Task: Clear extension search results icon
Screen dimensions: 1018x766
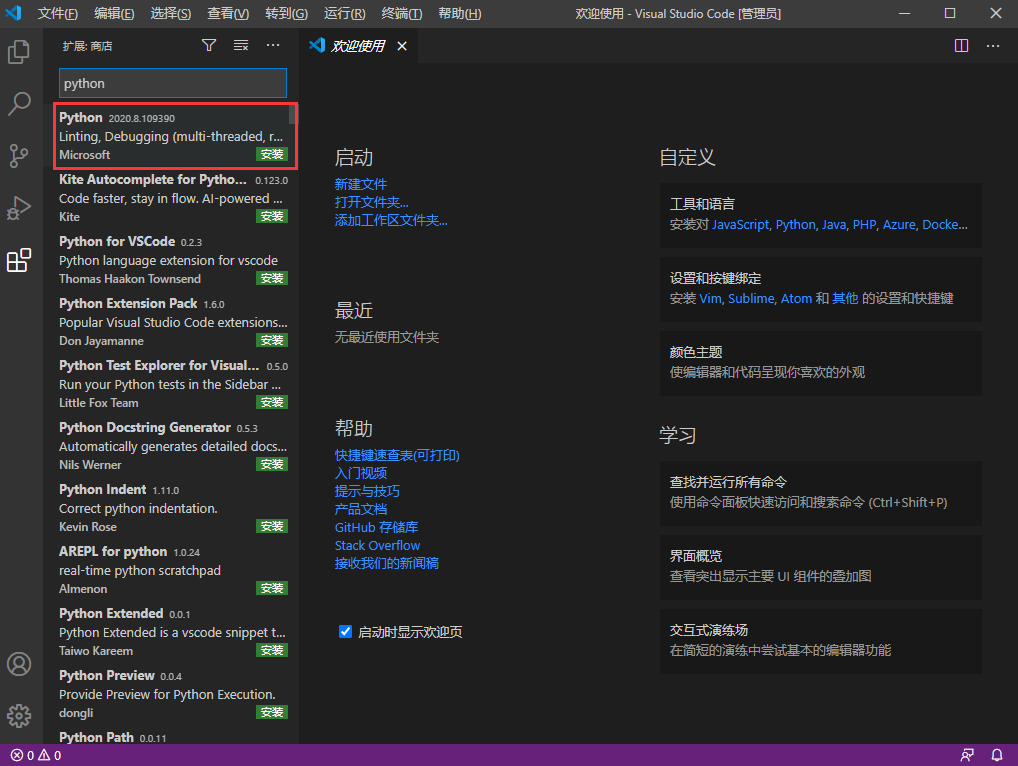Action: (x=241, y=45)
